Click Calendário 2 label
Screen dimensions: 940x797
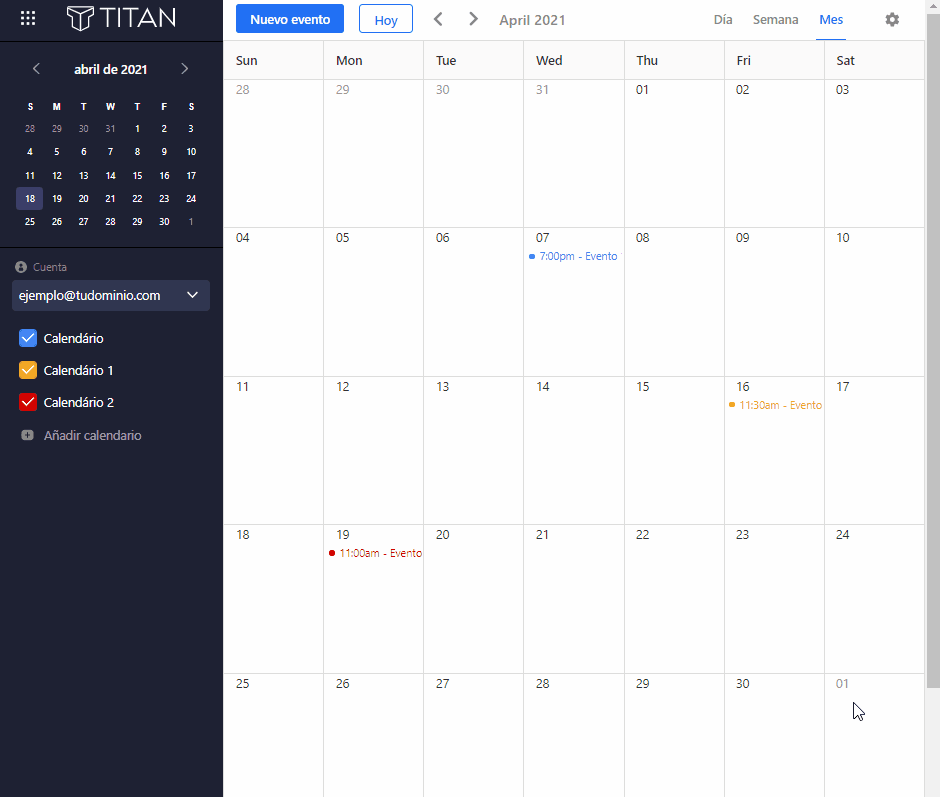pos(79,402)
